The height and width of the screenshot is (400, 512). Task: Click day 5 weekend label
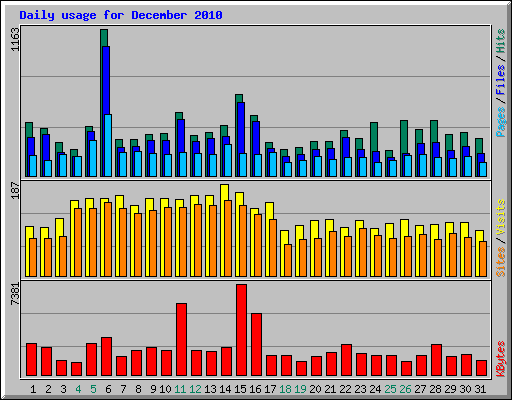coord(93,389)
